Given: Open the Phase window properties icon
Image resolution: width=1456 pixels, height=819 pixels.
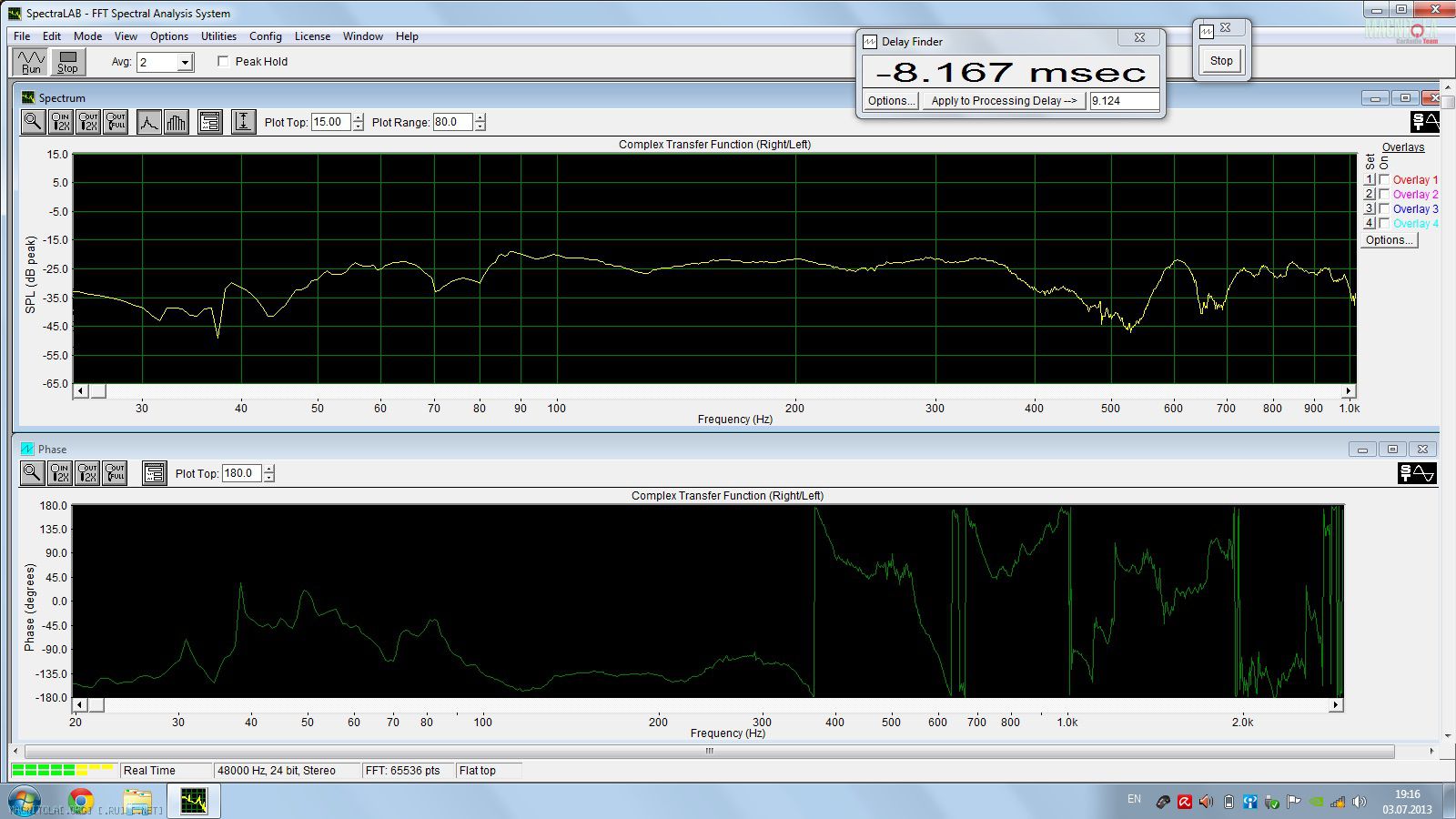Looking at the screenshot, I should coord(155,473).
